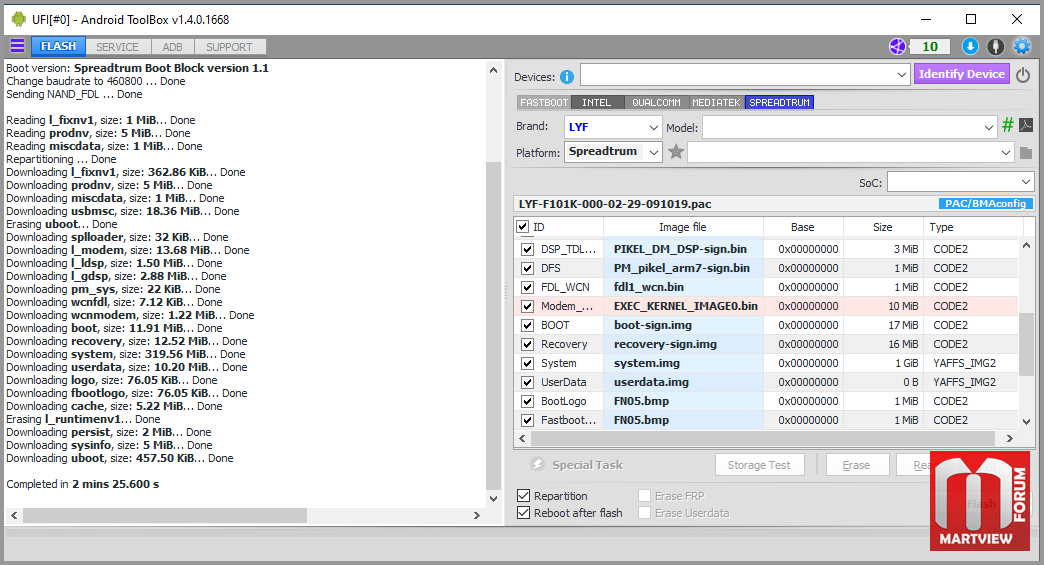The height and width of the screenshot is (565, 1044).
Task: Click the Image file column header
Action: (x=683, y=227)
